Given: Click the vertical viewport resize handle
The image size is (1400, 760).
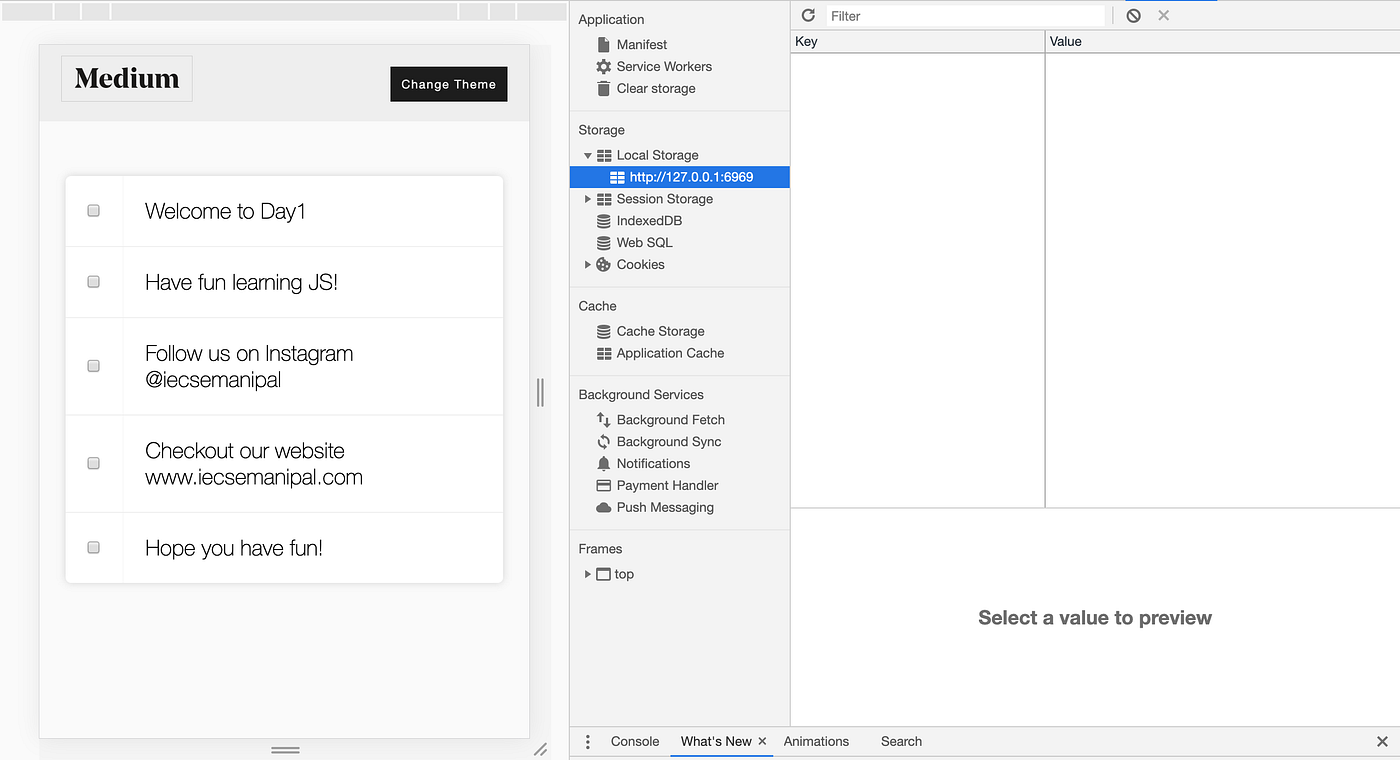Looking at the screenshot, I should (541, 392).
